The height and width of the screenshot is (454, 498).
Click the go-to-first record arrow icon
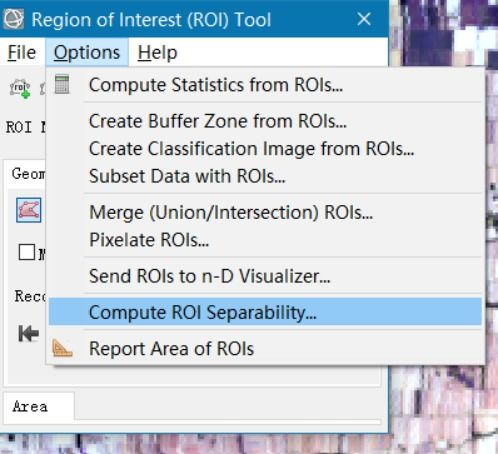(x=29, y=333)
